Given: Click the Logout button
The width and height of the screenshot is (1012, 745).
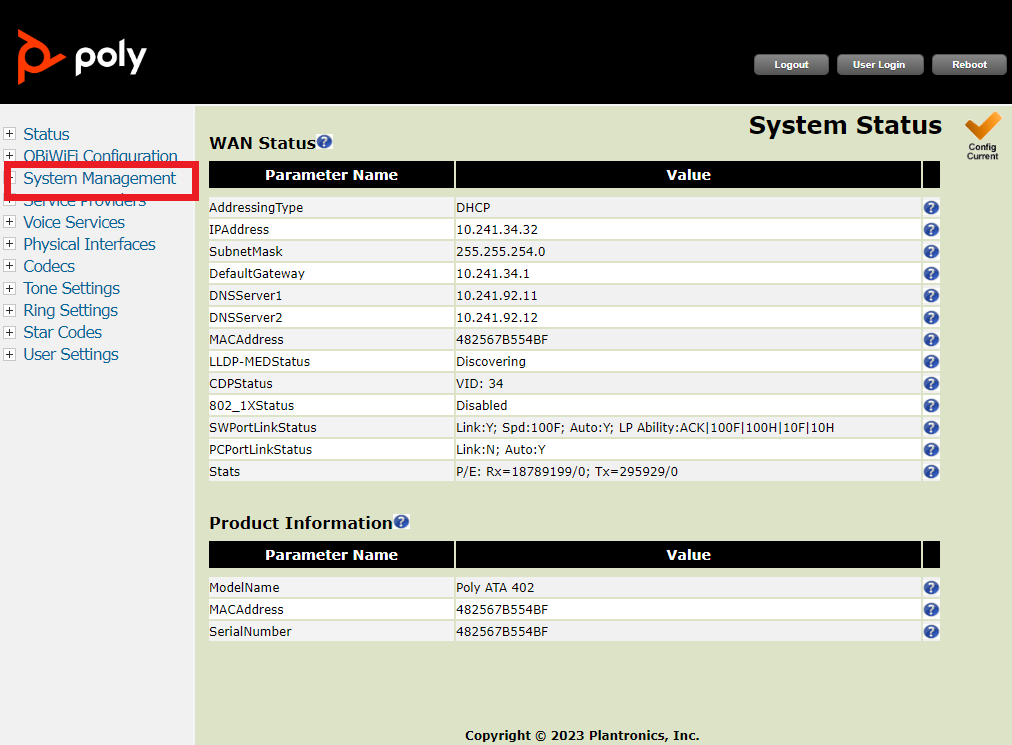Looking at the screenshot, I should [x=791, y=65].
